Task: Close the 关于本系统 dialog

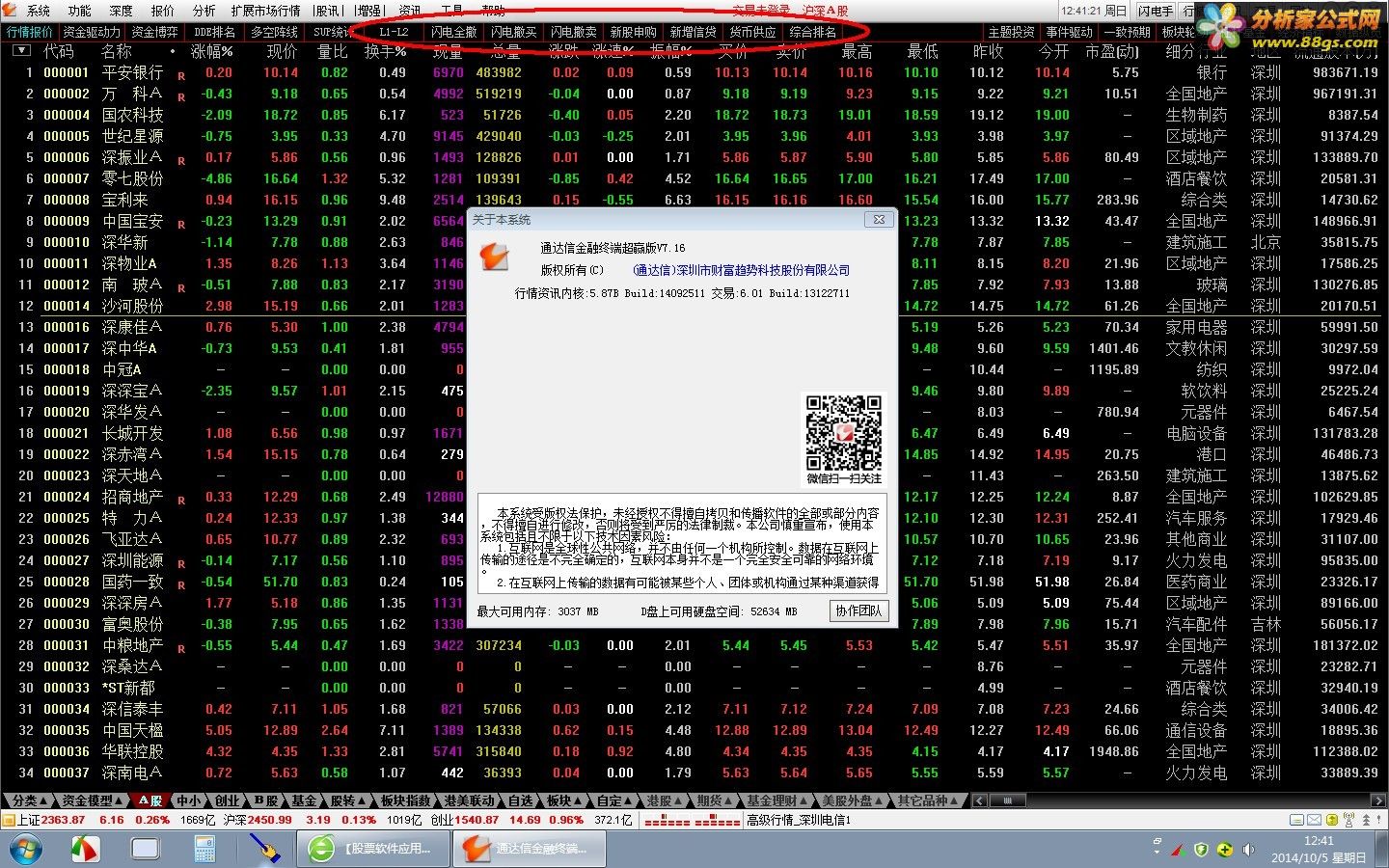Action: click(x=879, y=219)
